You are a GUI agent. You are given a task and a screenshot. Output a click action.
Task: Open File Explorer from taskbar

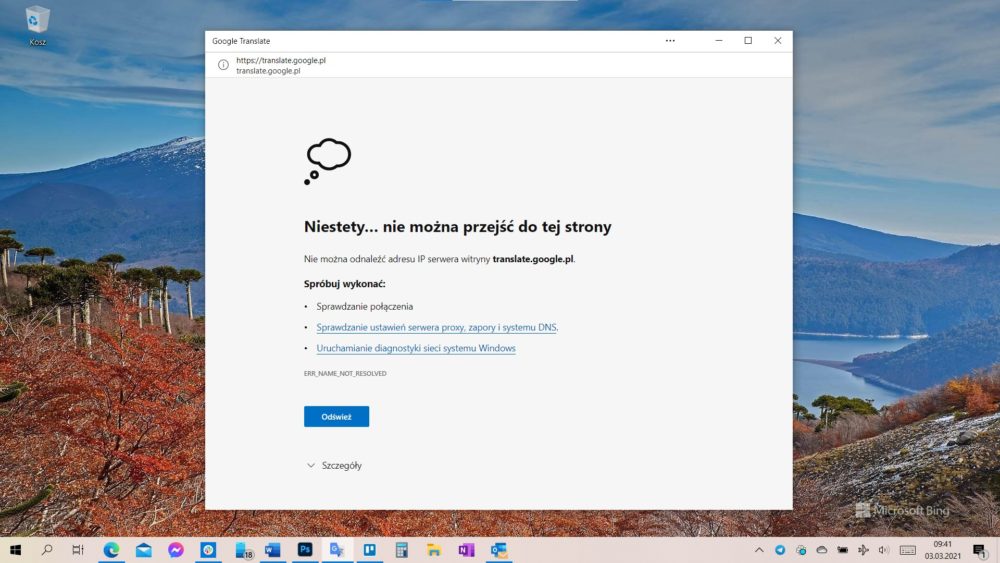pyautogui.click(x=434, y=550)
